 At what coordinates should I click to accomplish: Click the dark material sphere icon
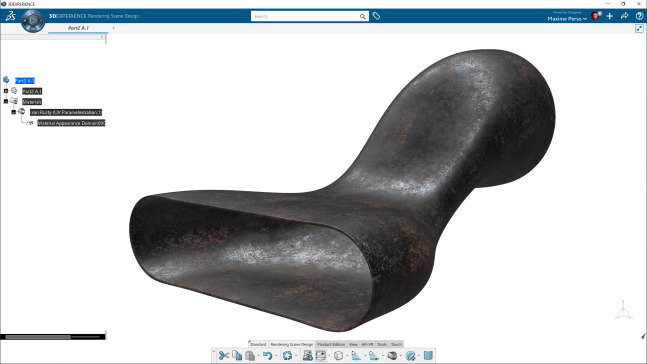point(392,355)
